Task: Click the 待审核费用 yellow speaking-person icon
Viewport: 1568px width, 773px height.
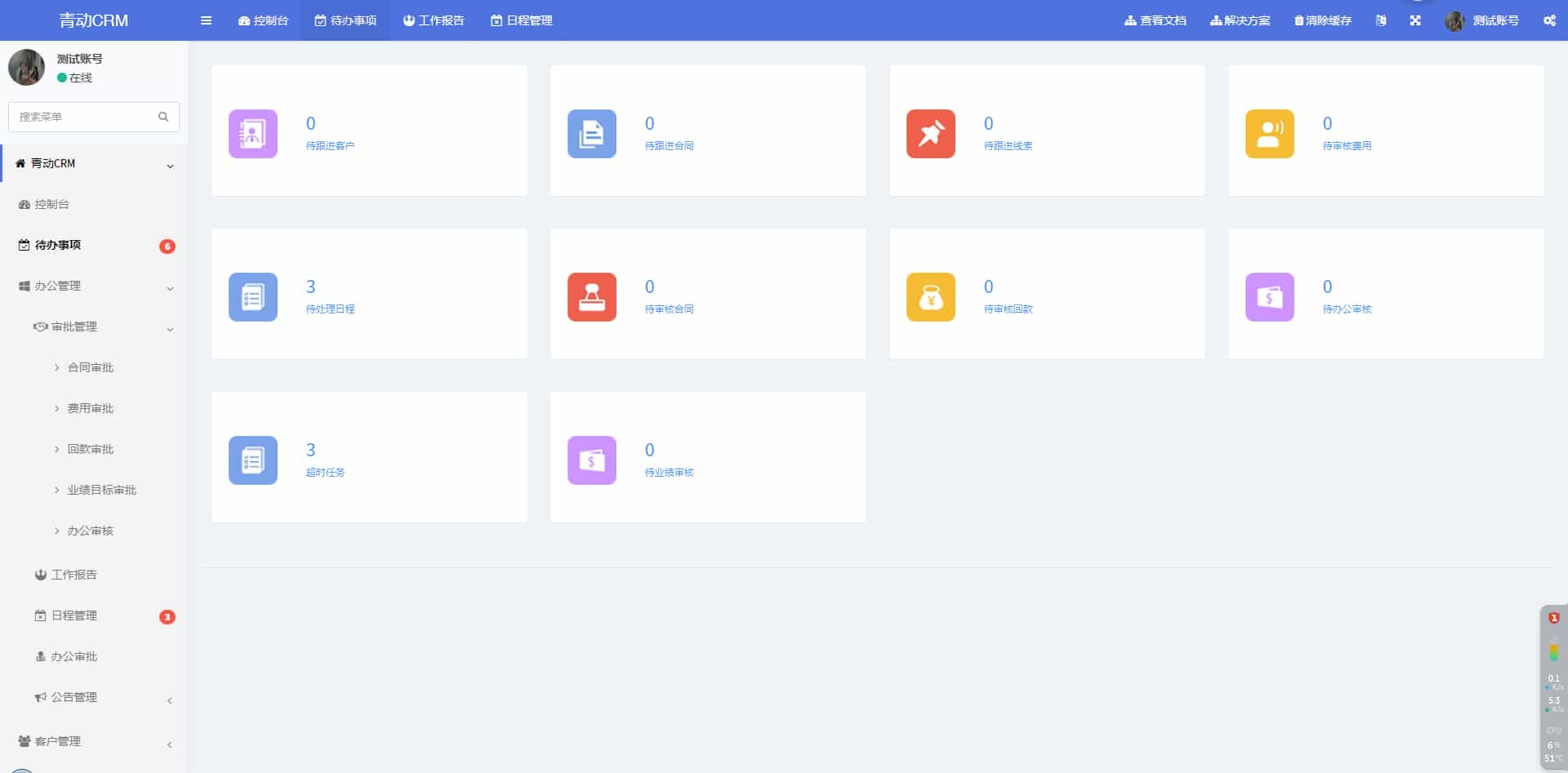Action: [x=1270, y=134]
